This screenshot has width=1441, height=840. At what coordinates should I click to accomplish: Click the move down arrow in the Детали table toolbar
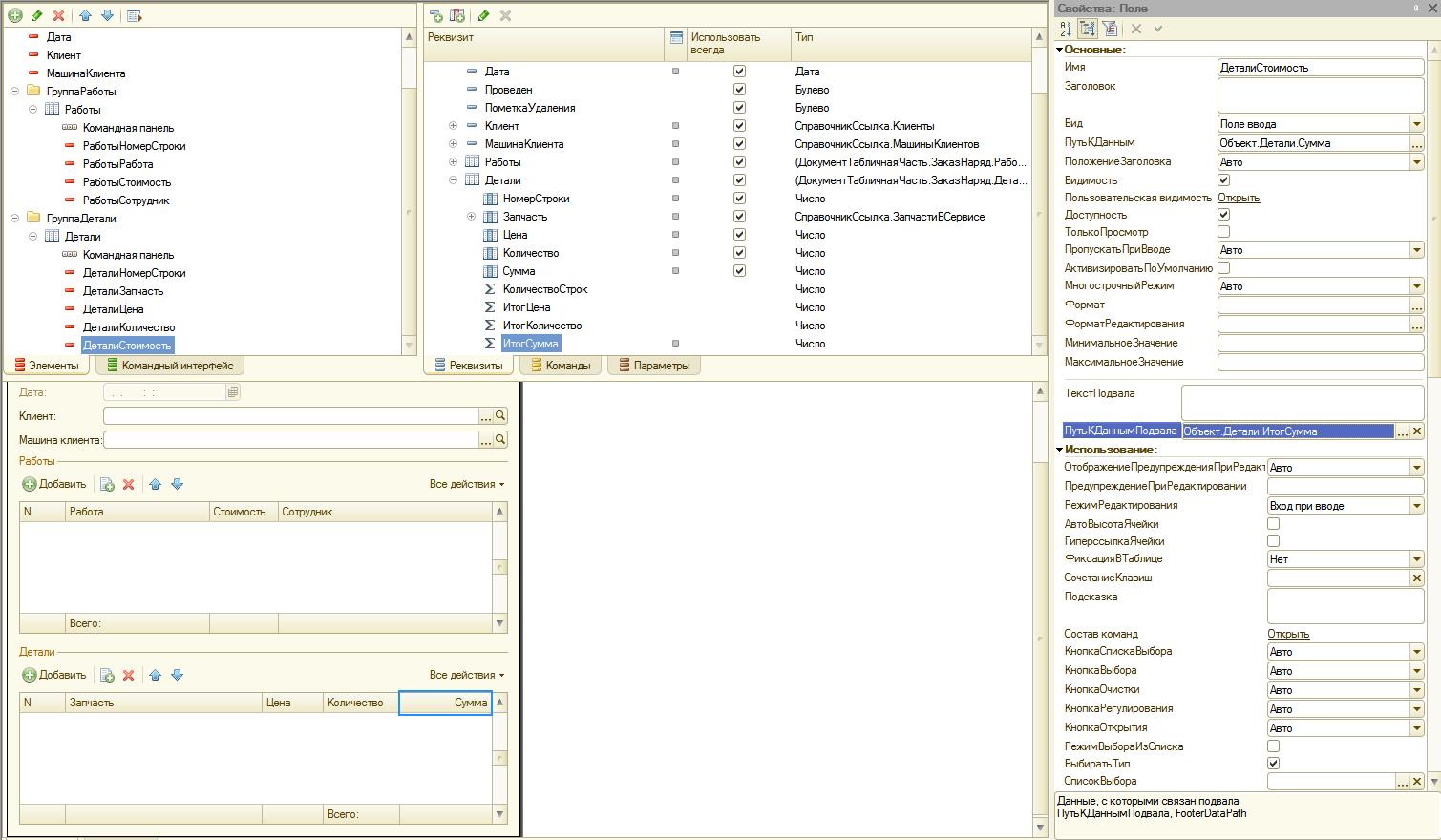click(177, 675)
